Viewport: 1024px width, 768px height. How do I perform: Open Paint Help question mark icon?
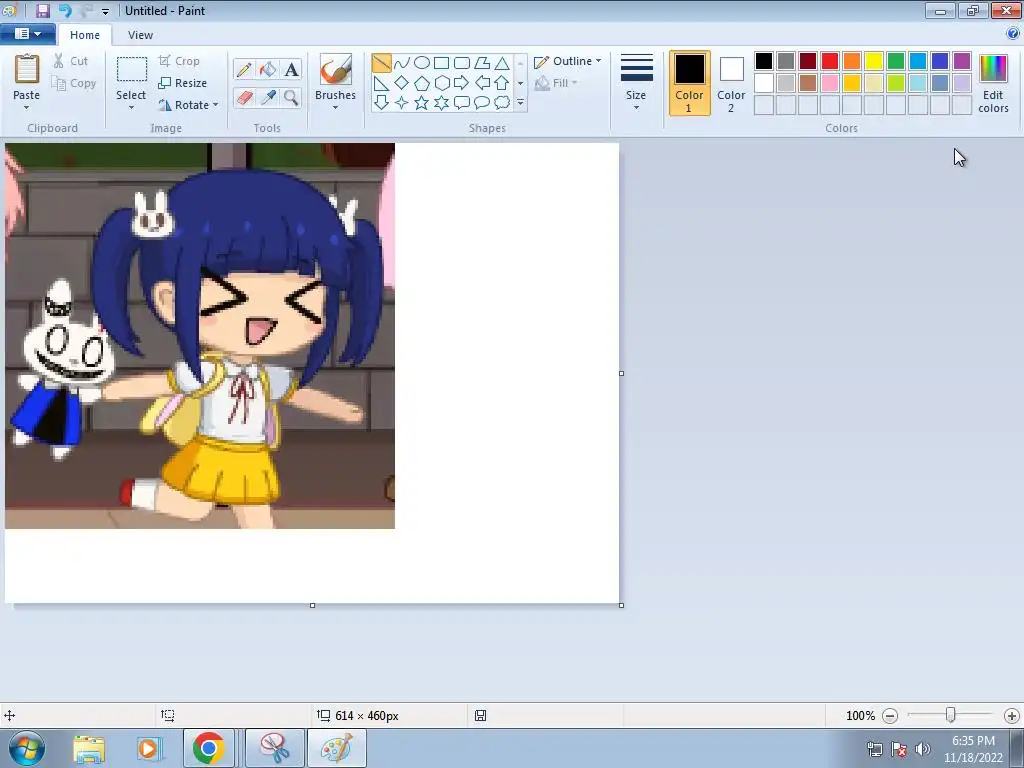tap(1013, 34)
